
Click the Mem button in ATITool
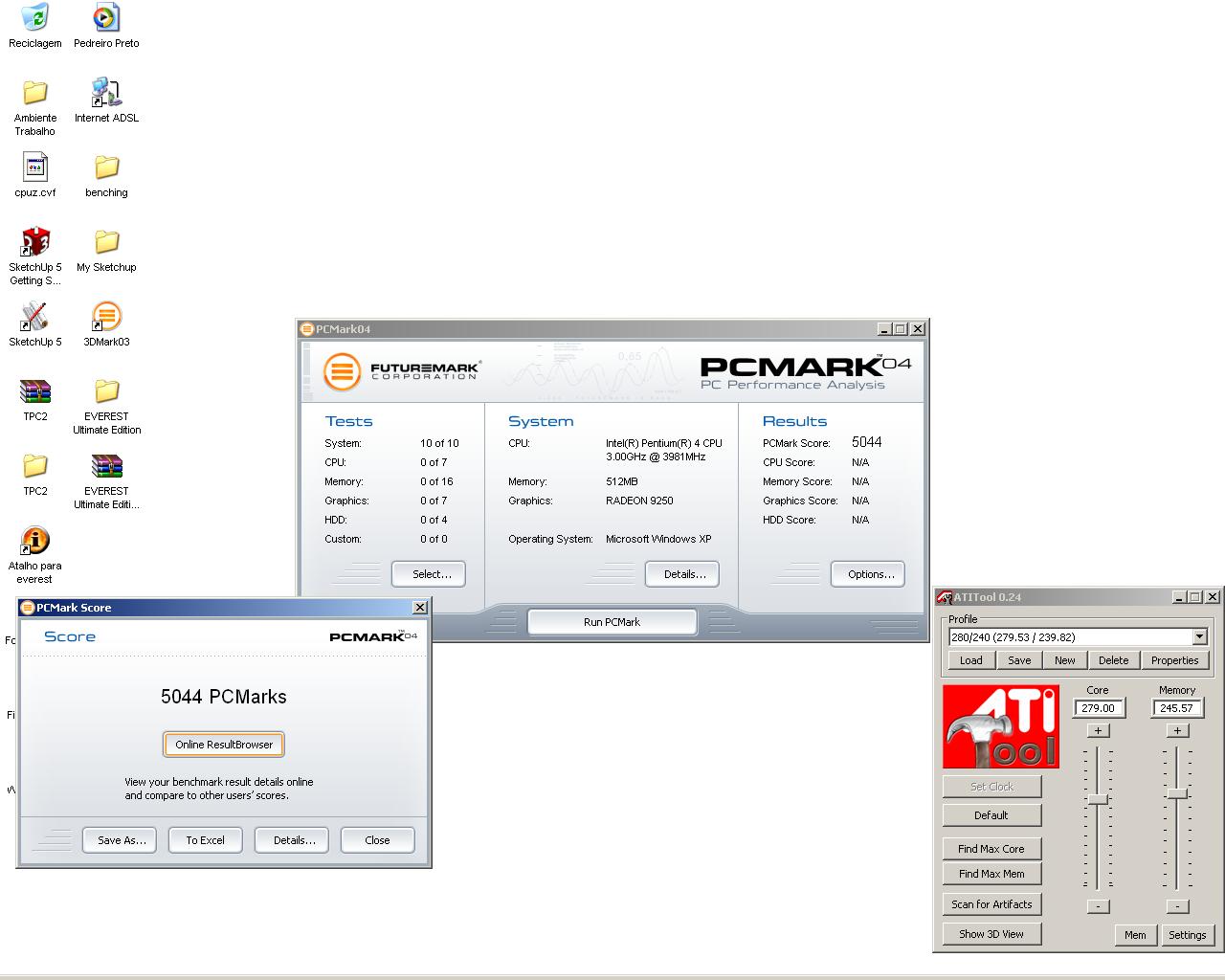point(1135,935)
